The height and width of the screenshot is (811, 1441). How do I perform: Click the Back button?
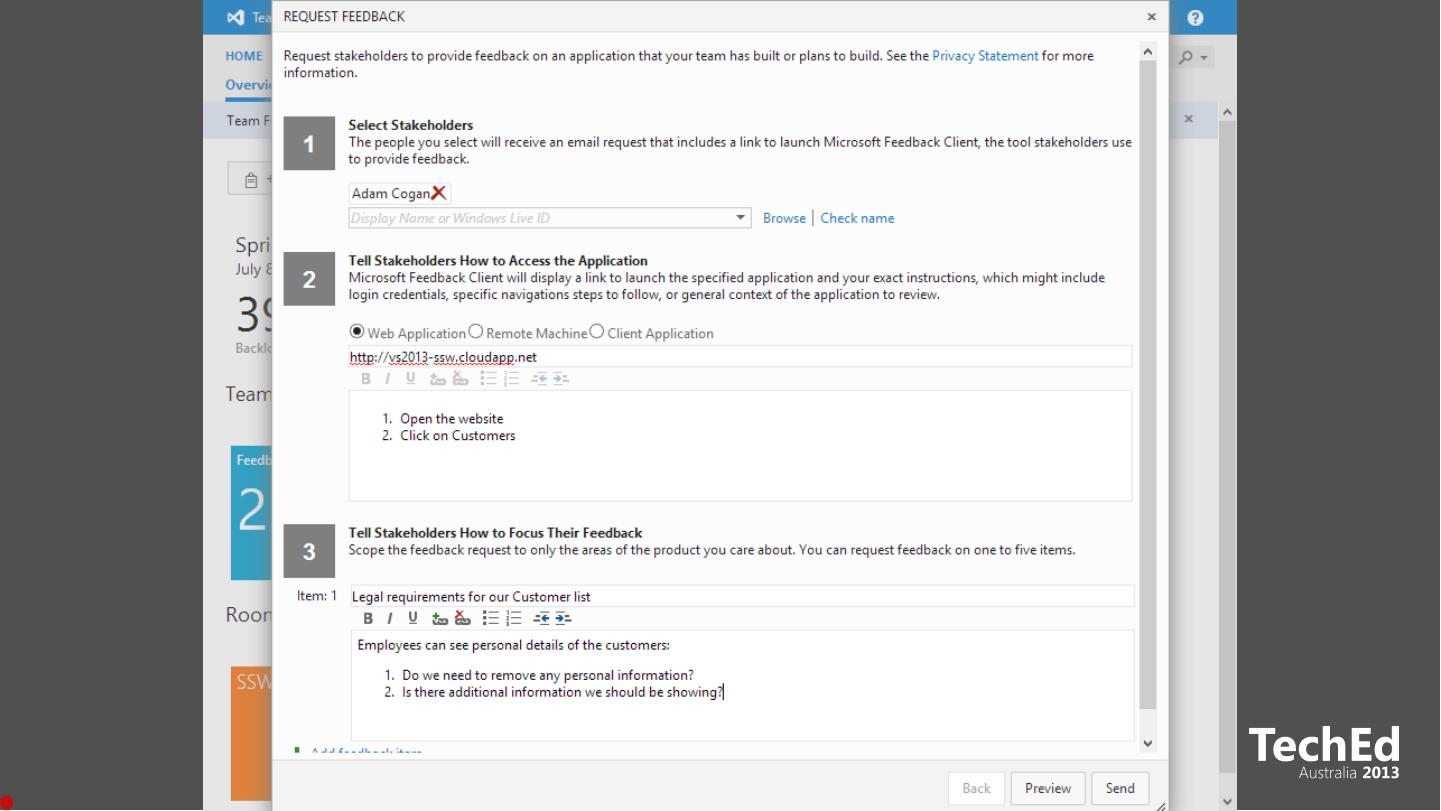pos(976,788)
